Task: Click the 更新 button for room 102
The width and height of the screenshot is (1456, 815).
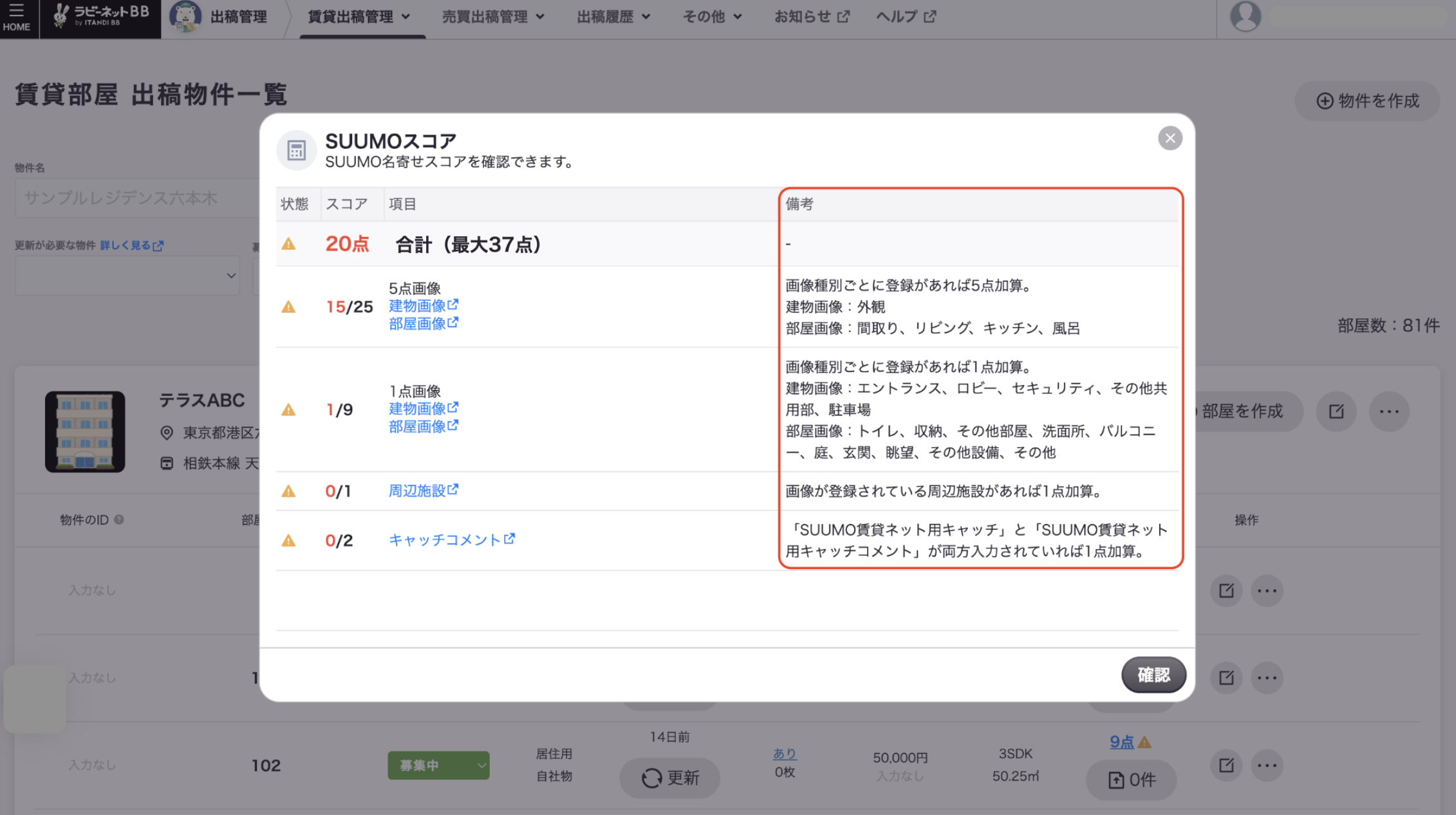Action: coord(669,778)
